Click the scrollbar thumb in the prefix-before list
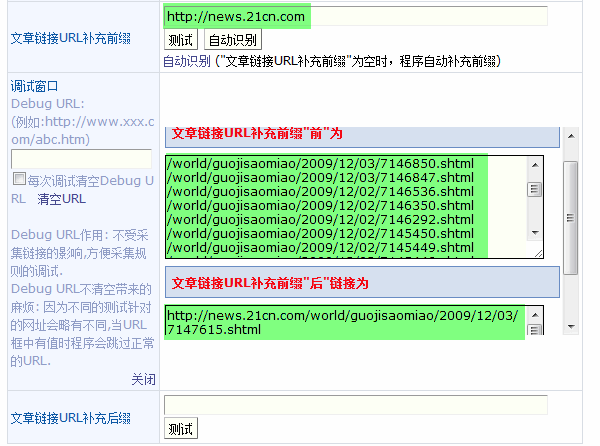The image size is (600, 446). [x=534, y=189]
